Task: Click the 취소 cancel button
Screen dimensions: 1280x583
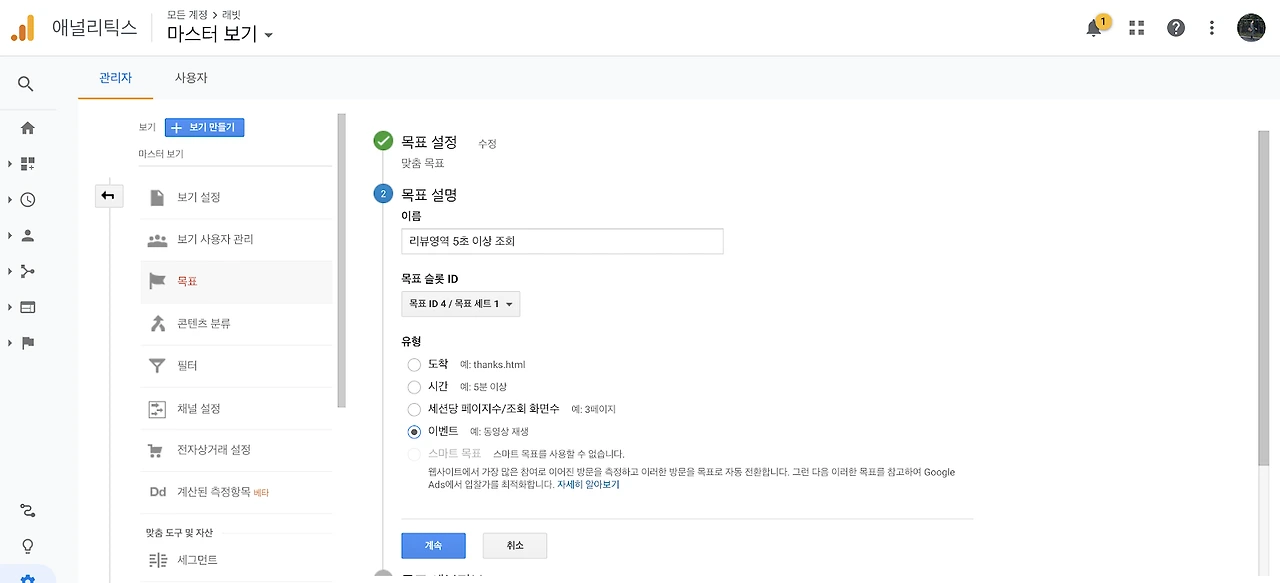Action: tap(515, 545)
